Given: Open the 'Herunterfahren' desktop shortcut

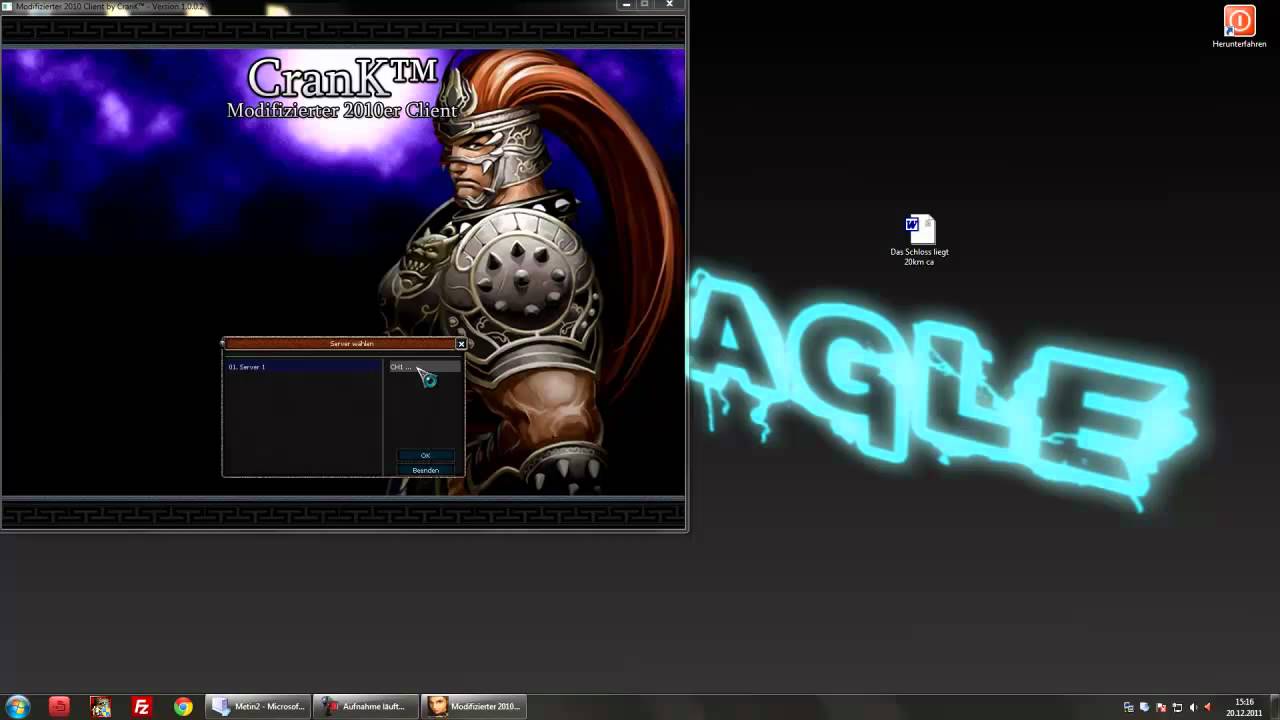Looking at the screenshot, I should coord(1239,27).
